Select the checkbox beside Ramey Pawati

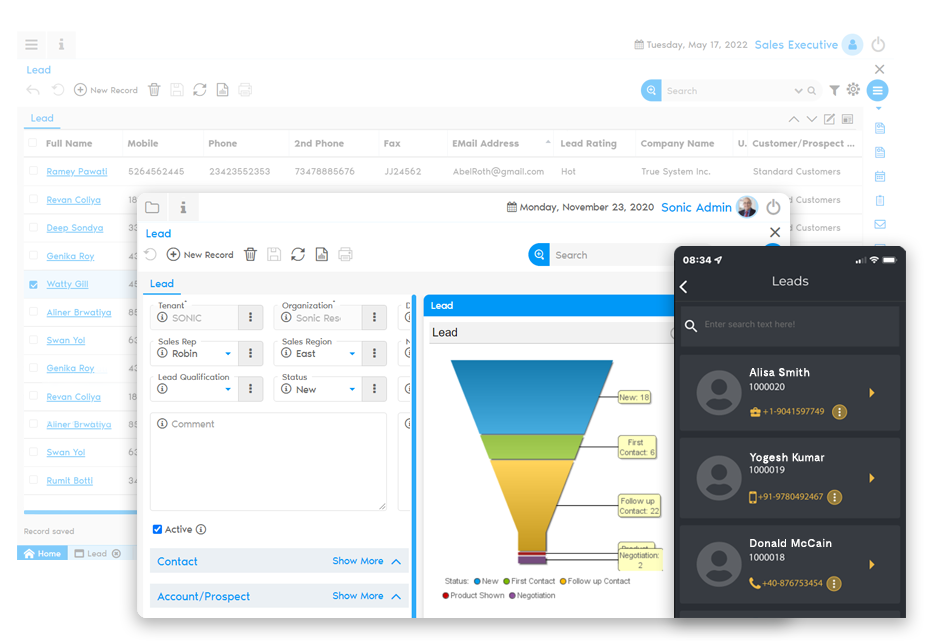click(x=33, y=171)
